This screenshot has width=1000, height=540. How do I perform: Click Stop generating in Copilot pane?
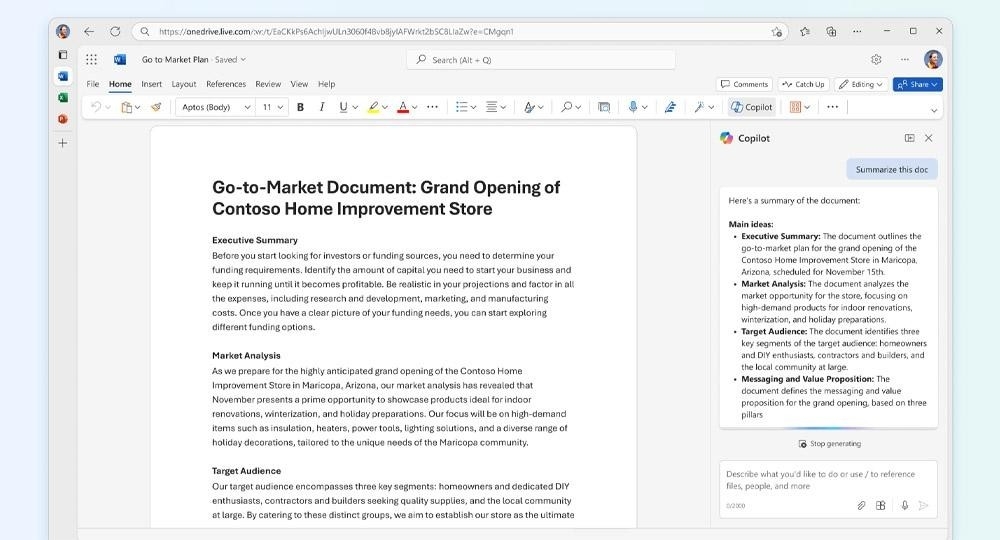click(x=830, y=444)
